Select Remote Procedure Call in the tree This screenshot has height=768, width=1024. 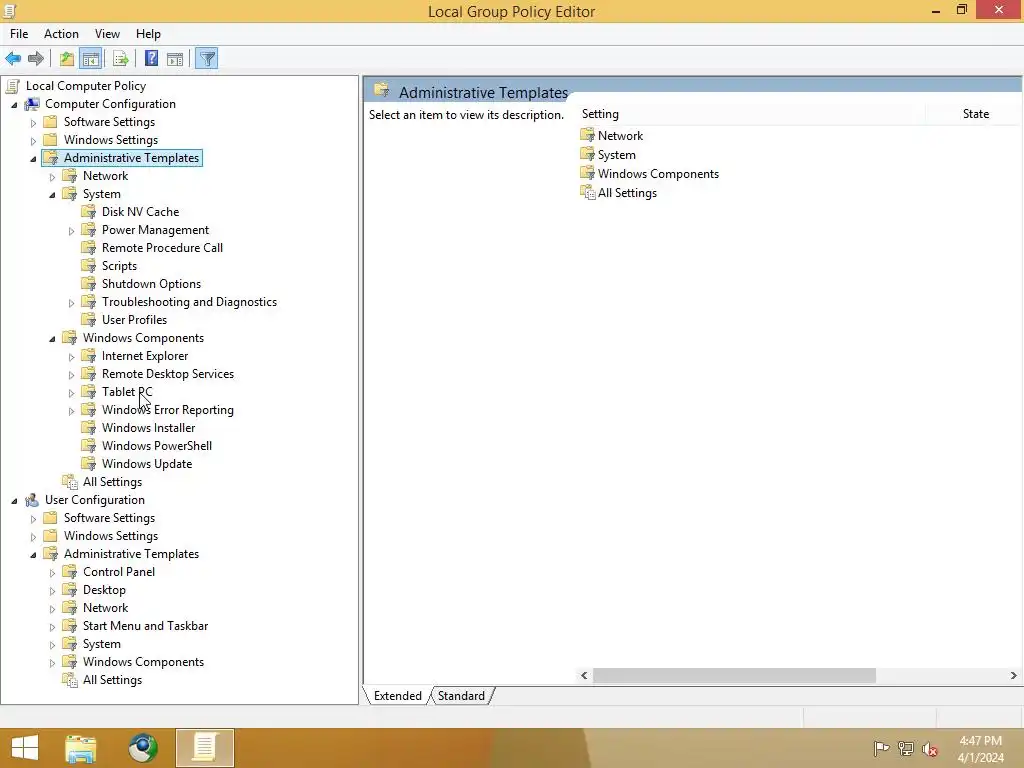pyautogui.click(x=162, y=248)
